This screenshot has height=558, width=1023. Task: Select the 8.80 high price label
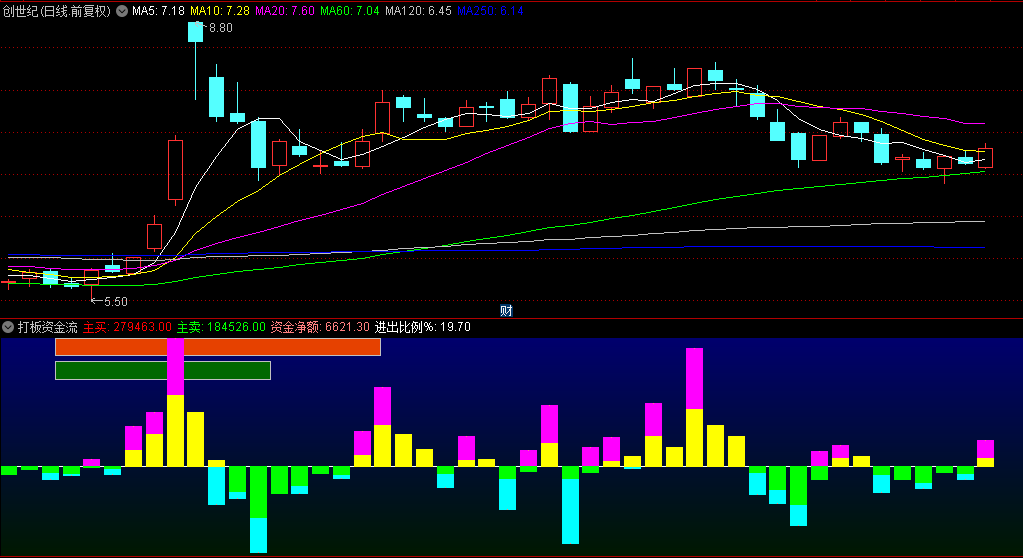[x=221, y=28]
